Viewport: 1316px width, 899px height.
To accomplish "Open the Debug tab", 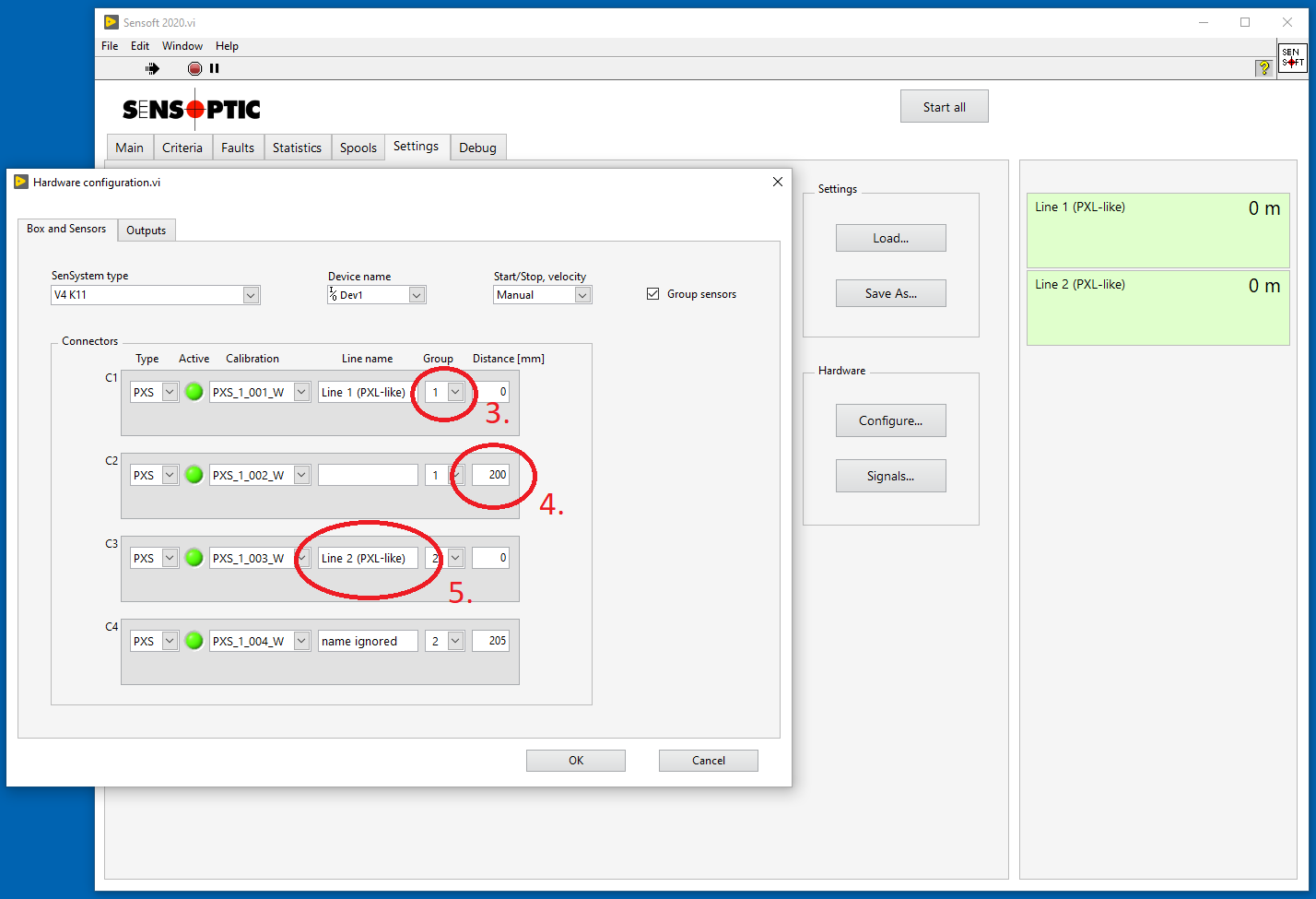I will (477, 148).
